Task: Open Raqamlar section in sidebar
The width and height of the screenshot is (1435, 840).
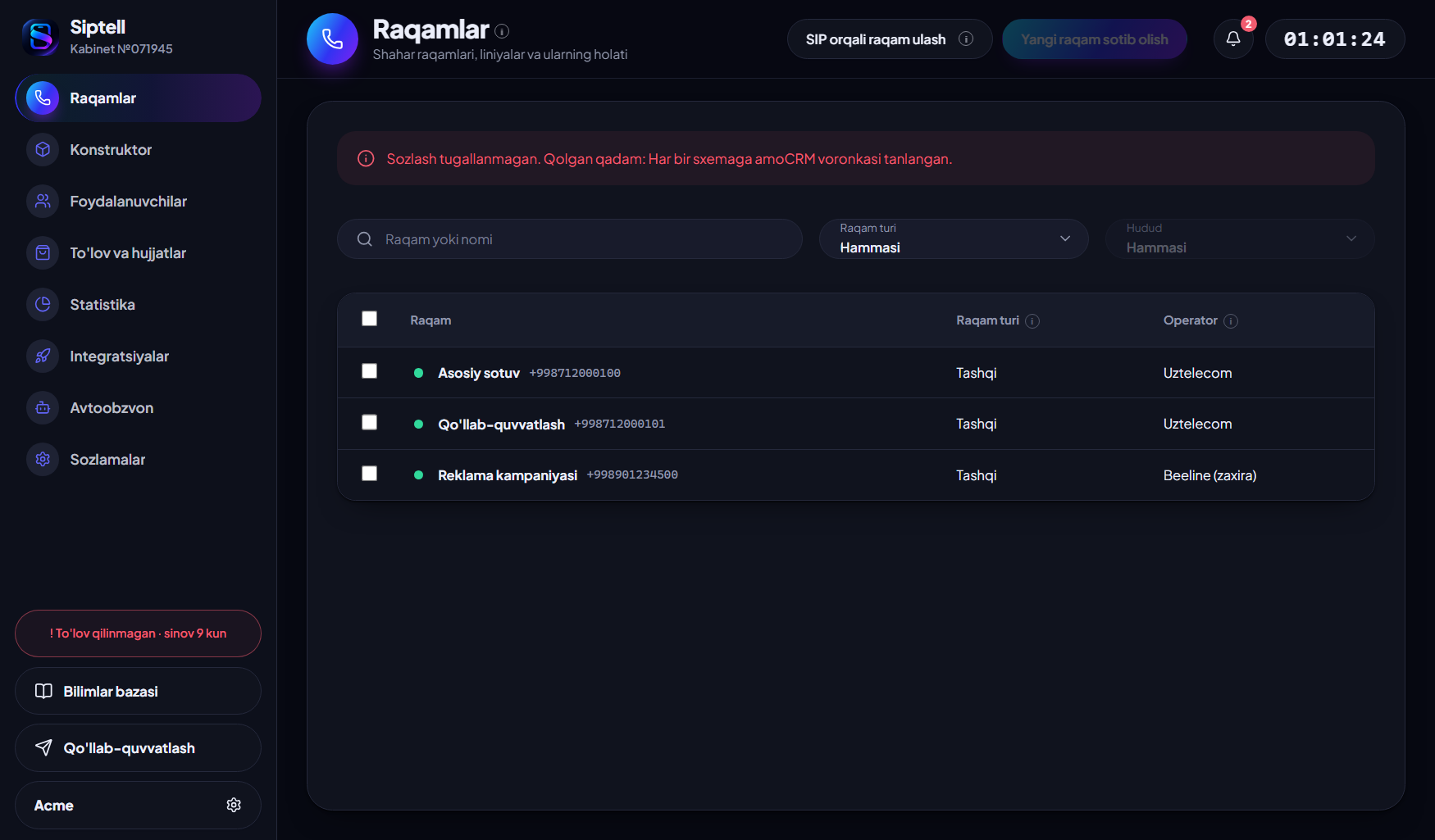Action: click(x=138, y=98)
